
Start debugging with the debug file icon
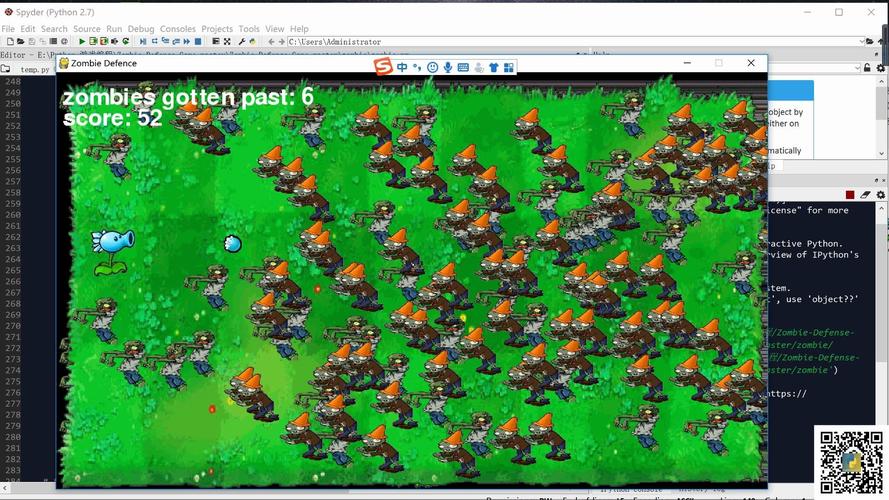pyautogui.click(x=143, y=41)
